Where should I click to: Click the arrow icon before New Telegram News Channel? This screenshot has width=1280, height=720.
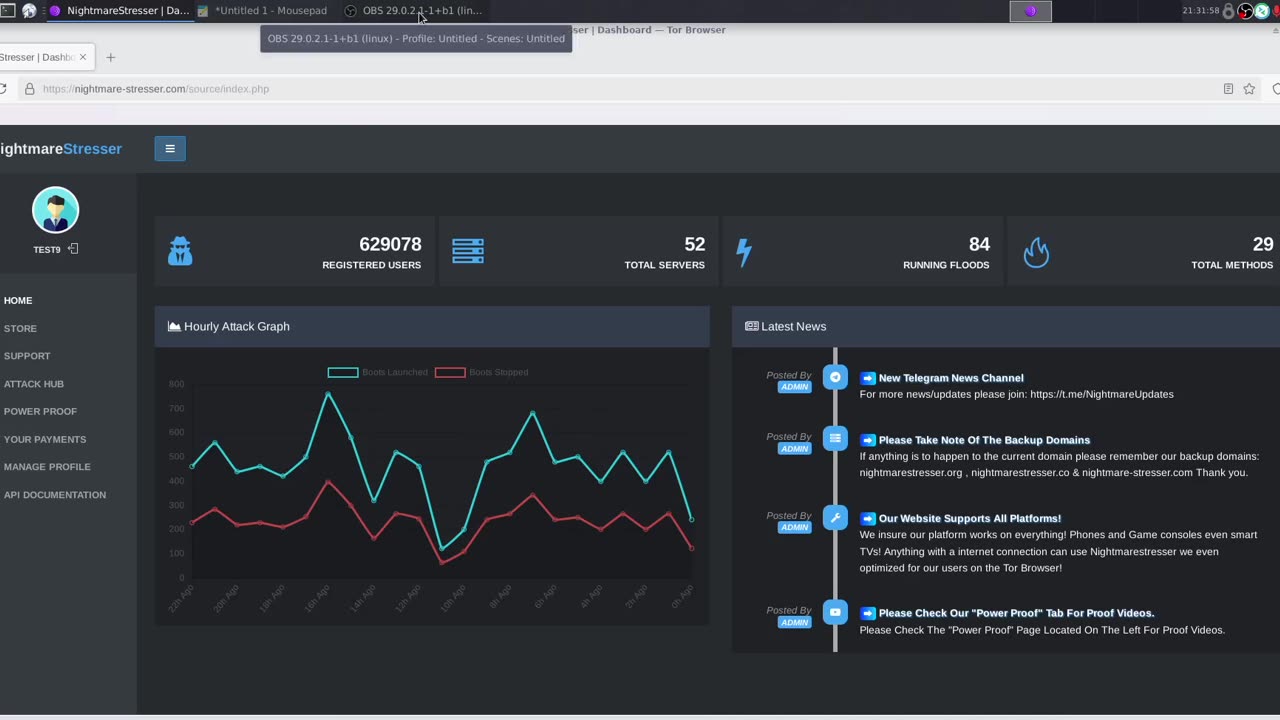tap(868, 378)
